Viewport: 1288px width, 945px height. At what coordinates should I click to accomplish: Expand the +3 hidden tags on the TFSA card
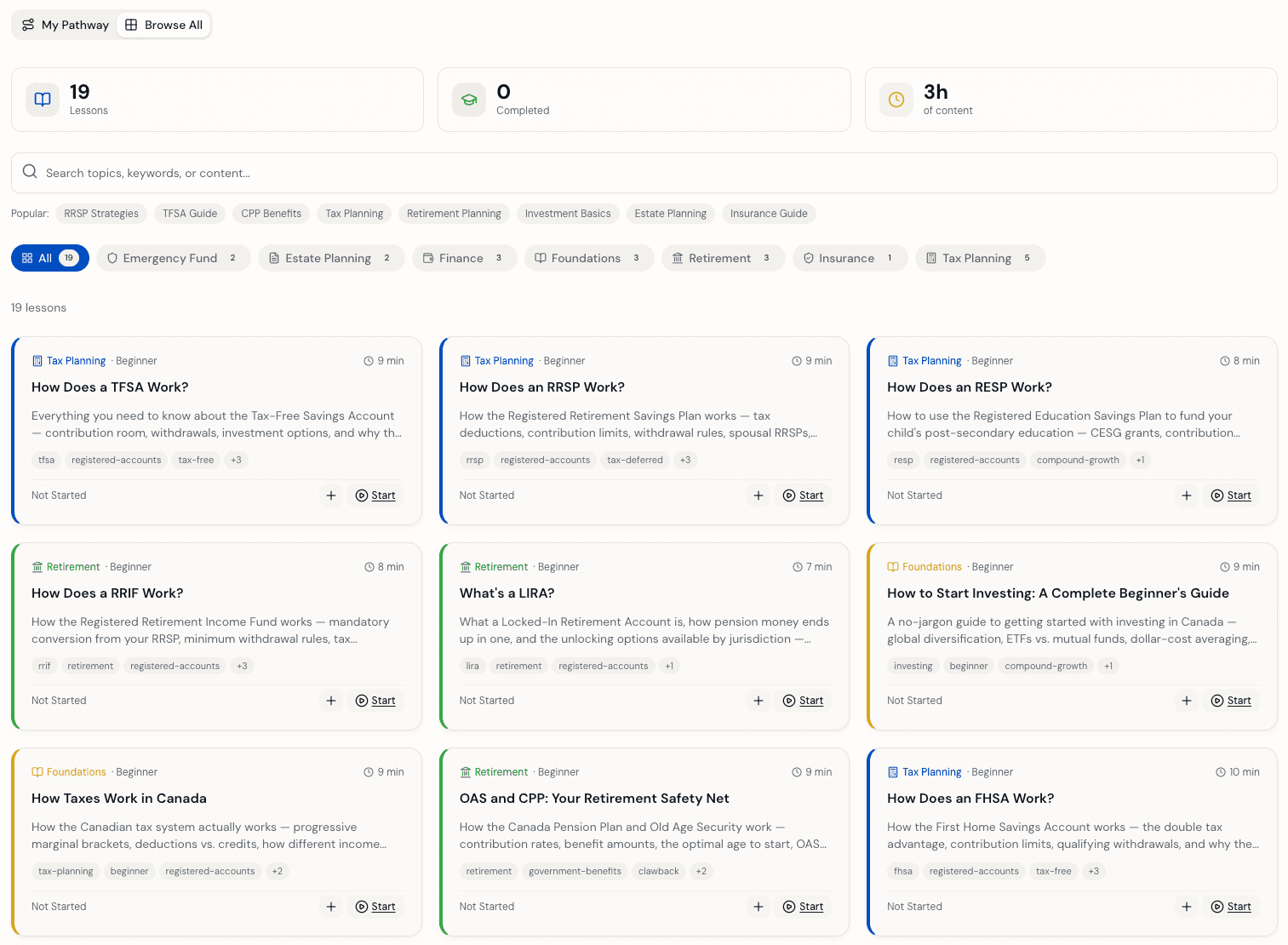click(236, 460)
